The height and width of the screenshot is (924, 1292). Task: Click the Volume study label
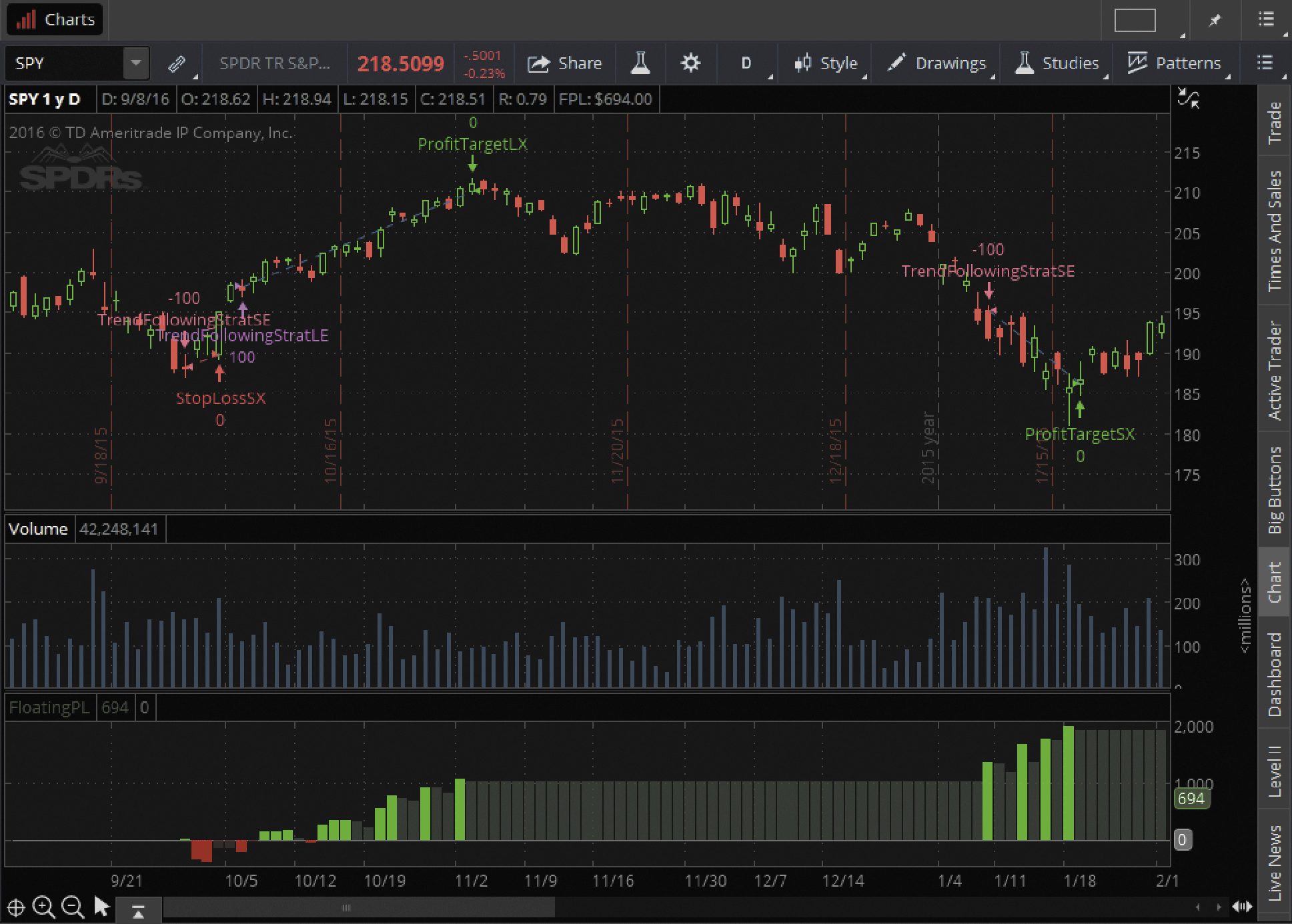38,529
